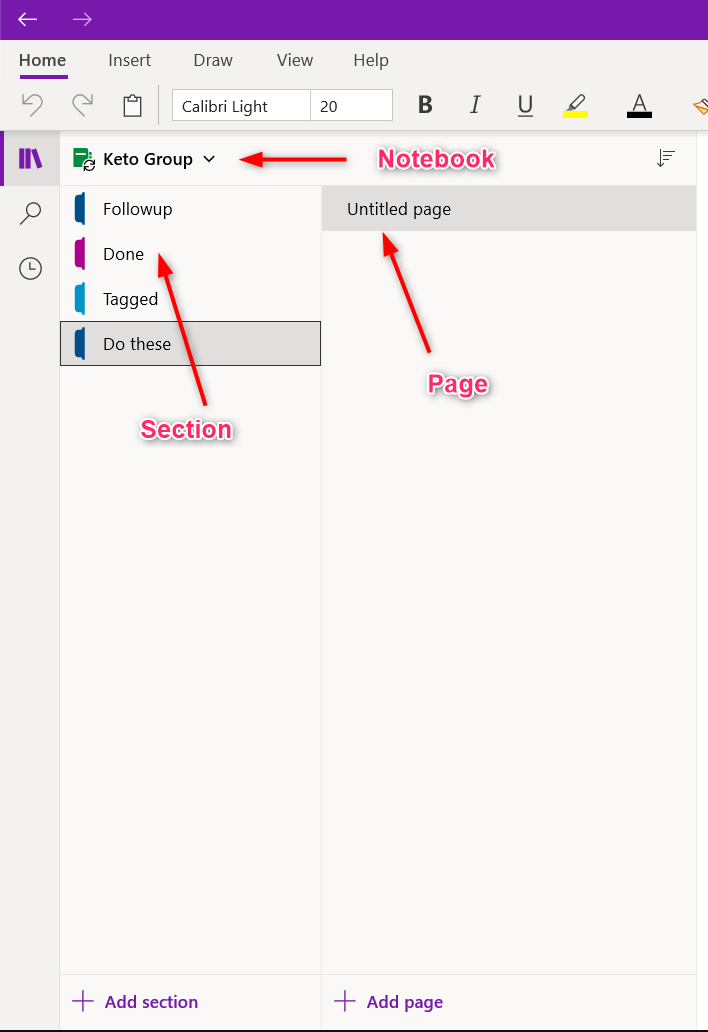Viewport: 708px width, 1032px height.
Task: Toggle Bold formatting
Action: [x=425, y=105]
